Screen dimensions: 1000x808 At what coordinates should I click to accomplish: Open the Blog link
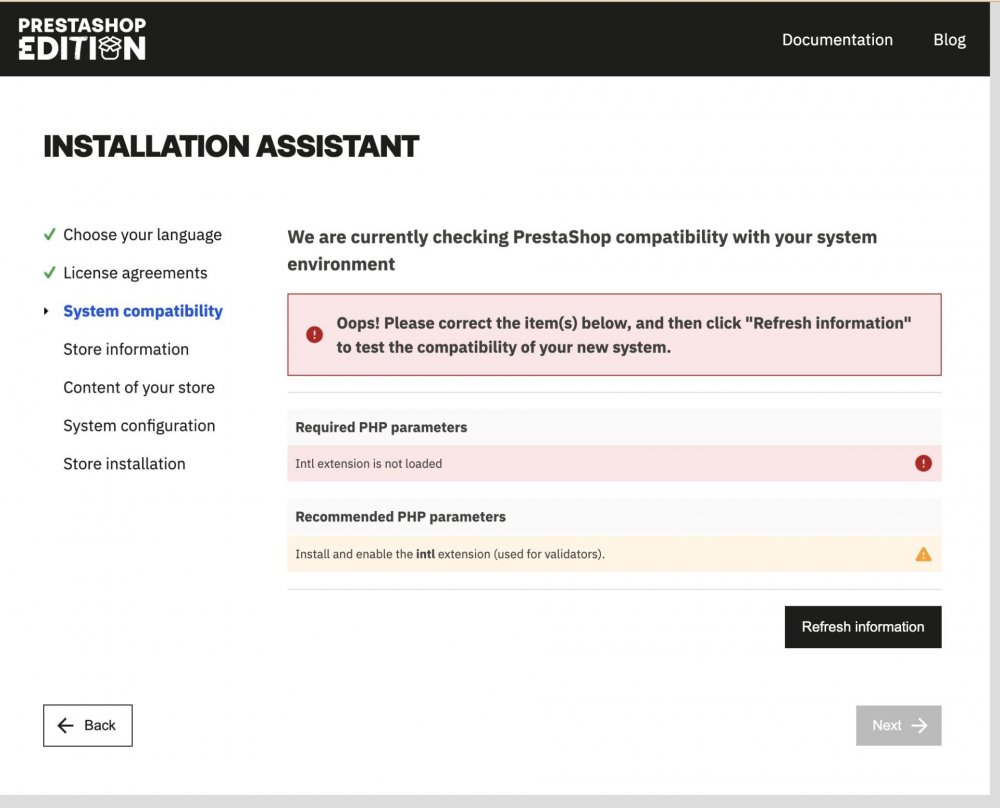[949, 40]
